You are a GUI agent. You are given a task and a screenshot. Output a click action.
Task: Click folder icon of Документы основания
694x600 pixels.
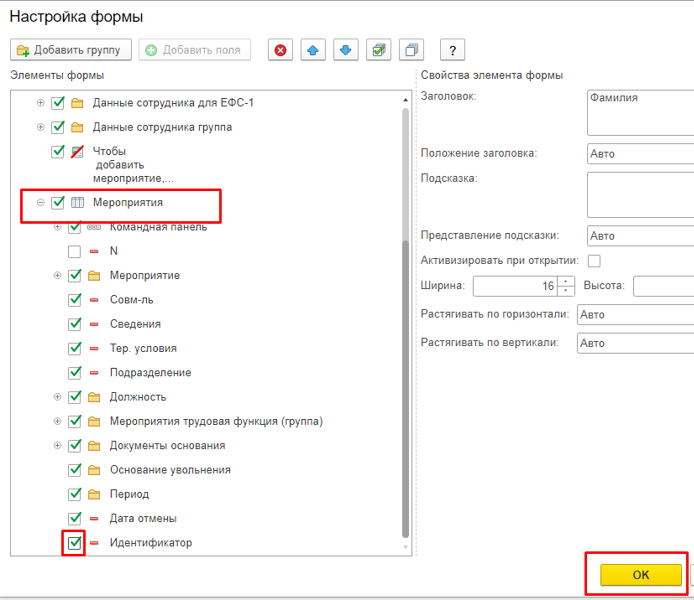pos(94,446)
